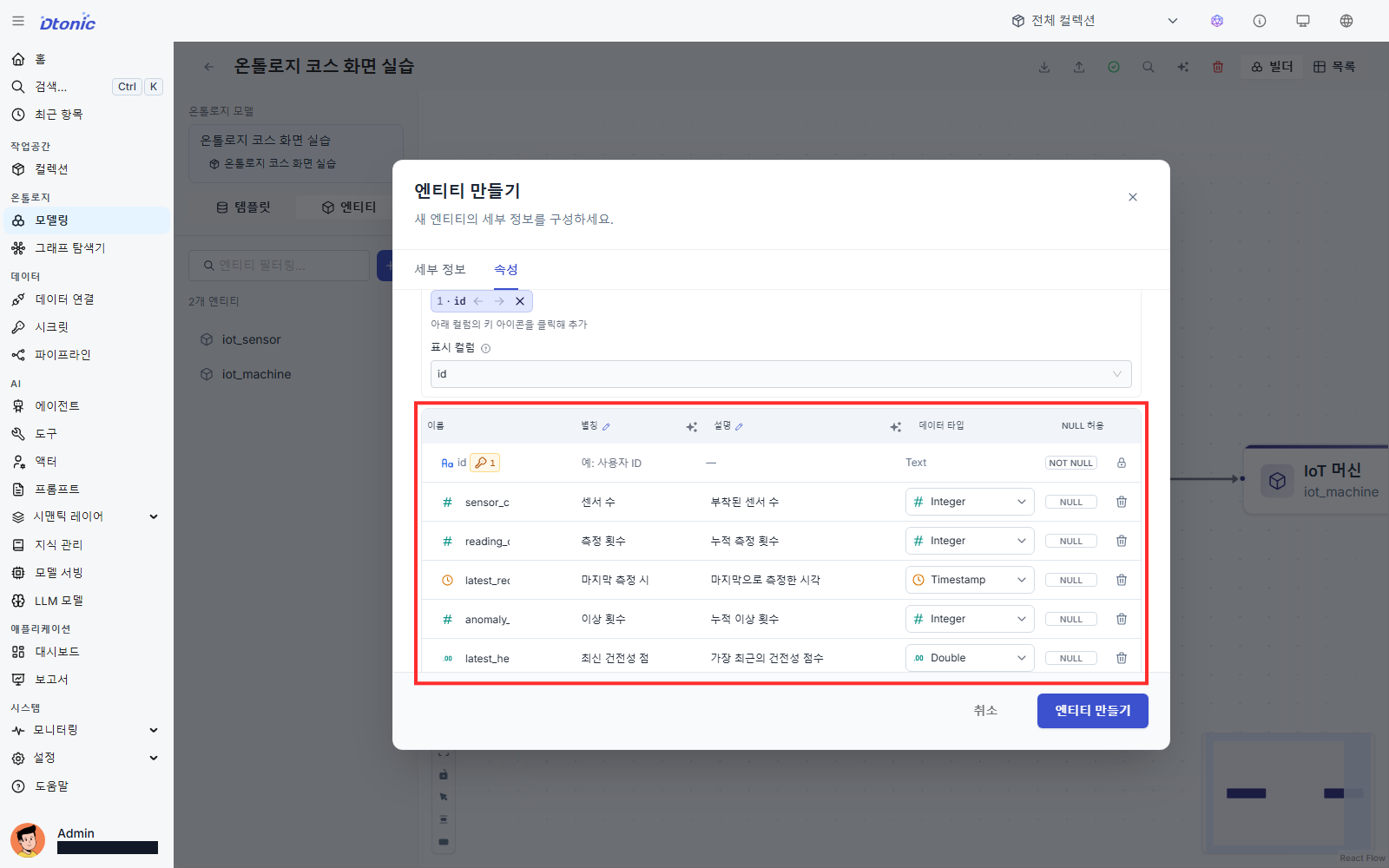The image size is (1389, 868).
Task: Click the AI sparkle next to alias header
Action: pyautogui.click(x=692, y=427)
